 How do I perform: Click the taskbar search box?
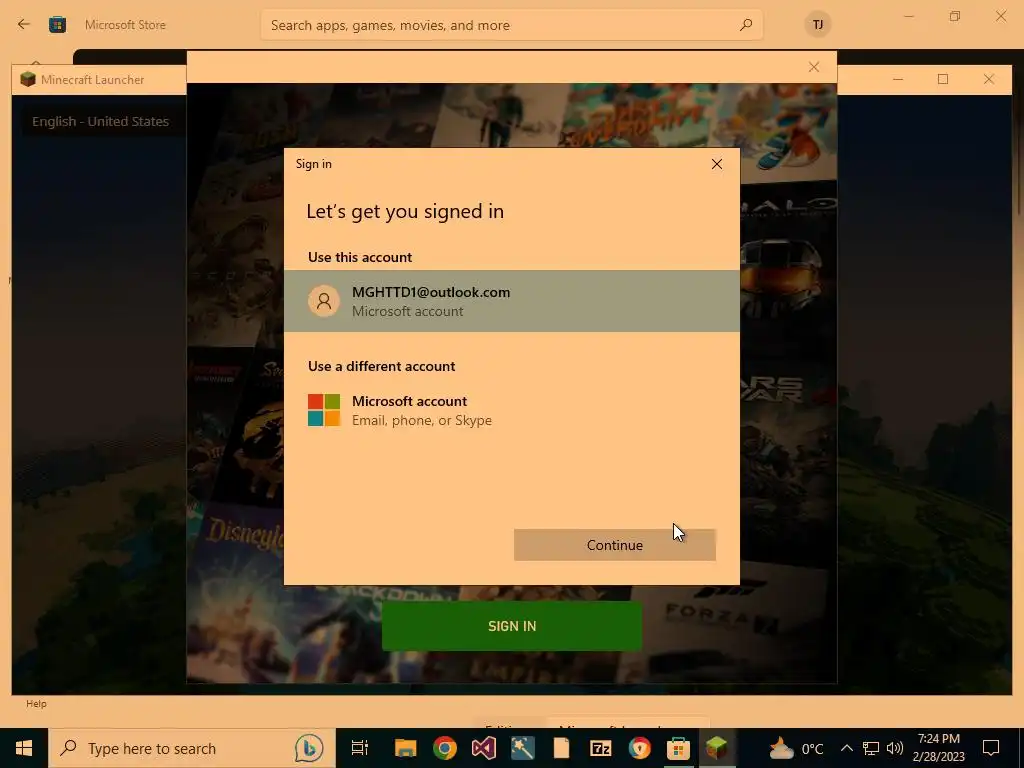[x=192, y=748]
